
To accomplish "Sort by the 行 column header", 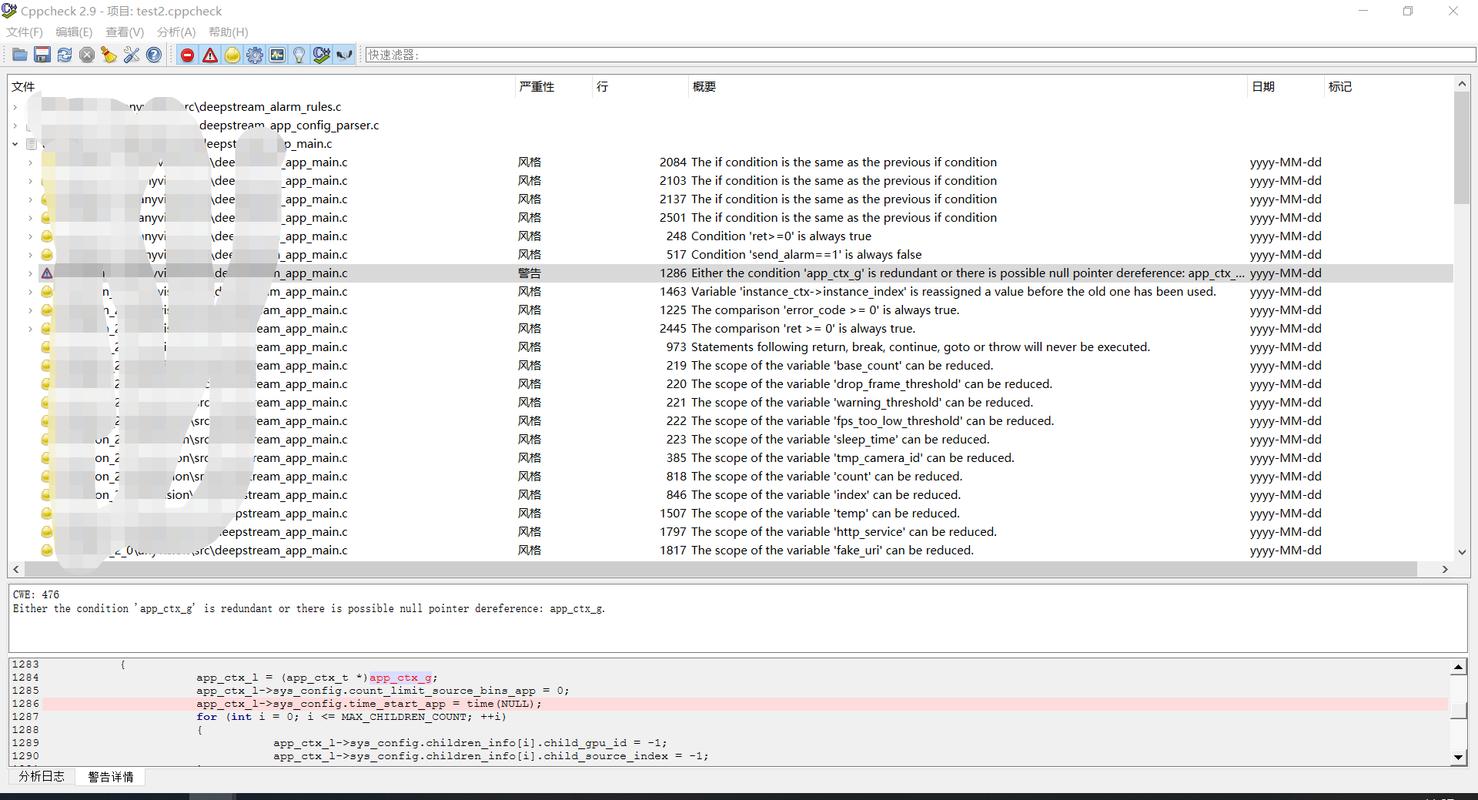I will point(641,87).
